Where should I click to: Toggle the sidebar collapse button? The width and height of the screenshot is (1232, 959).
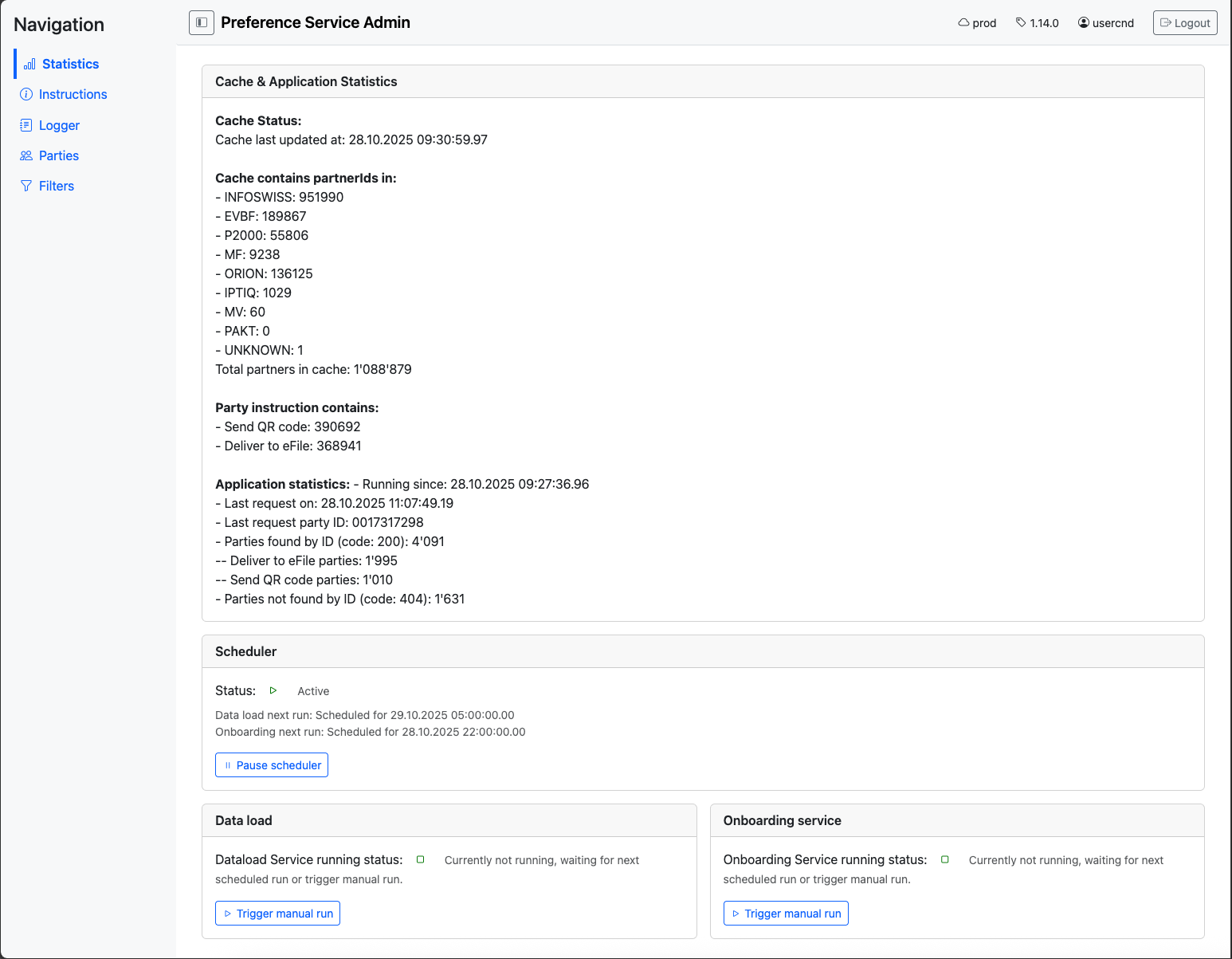[x=202, y=22]
